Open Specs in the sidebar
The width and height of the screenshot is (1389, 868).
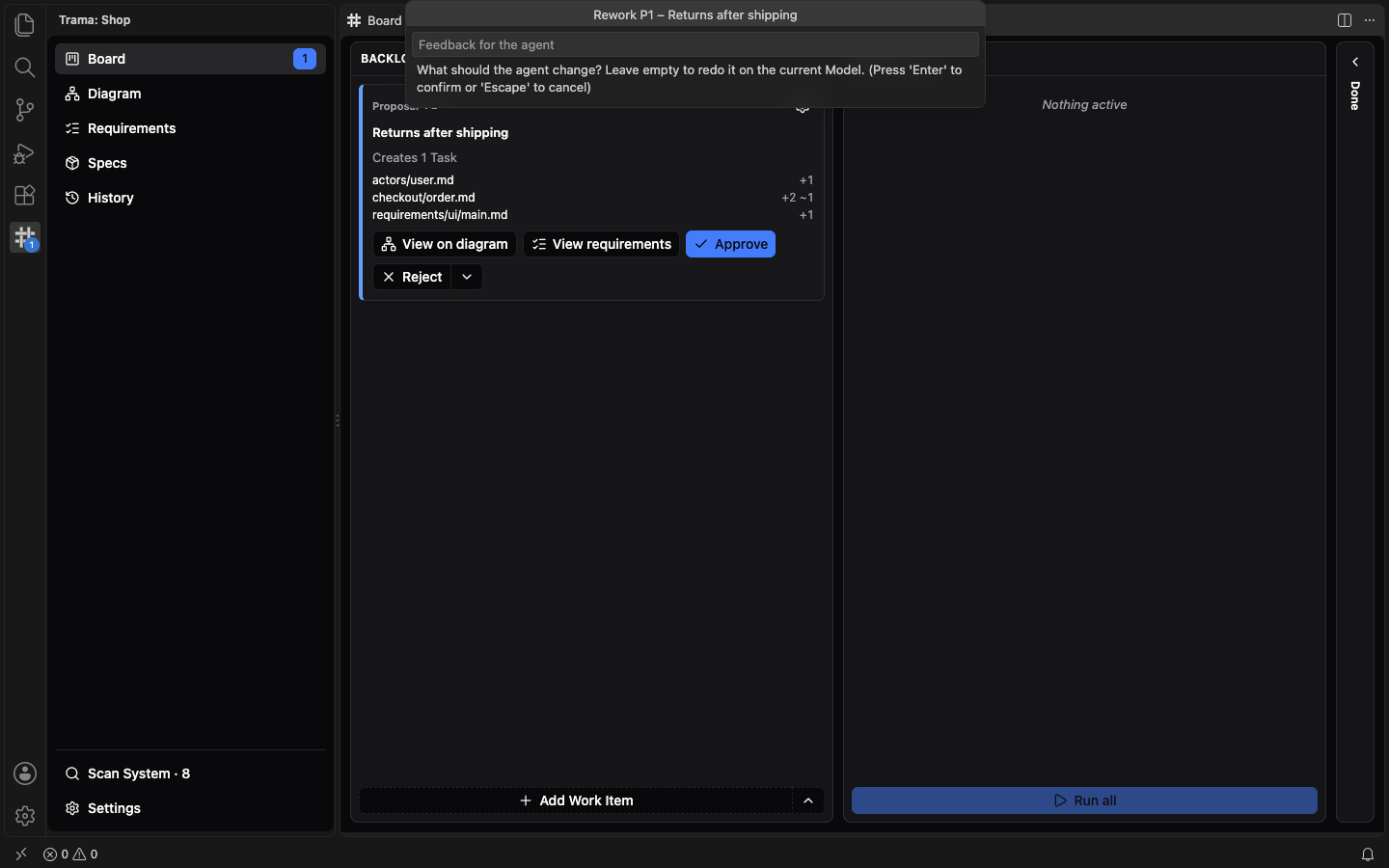190,163
